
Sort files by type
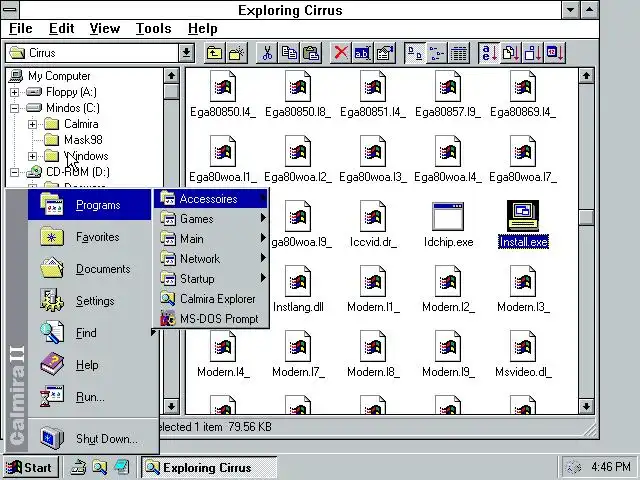pyautogui.click(x=511, y=53)
